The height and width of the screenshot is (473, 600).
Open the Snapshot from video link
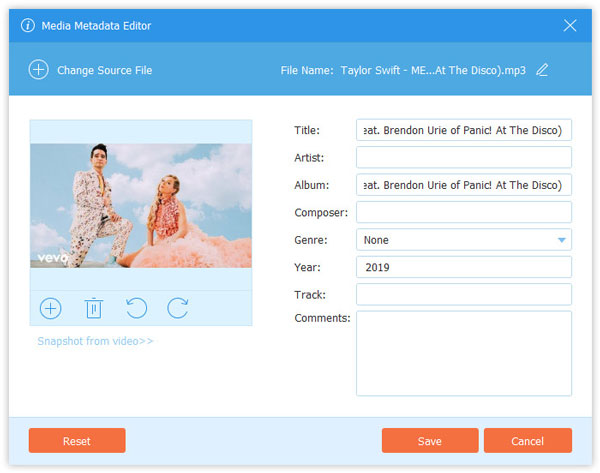95,341
